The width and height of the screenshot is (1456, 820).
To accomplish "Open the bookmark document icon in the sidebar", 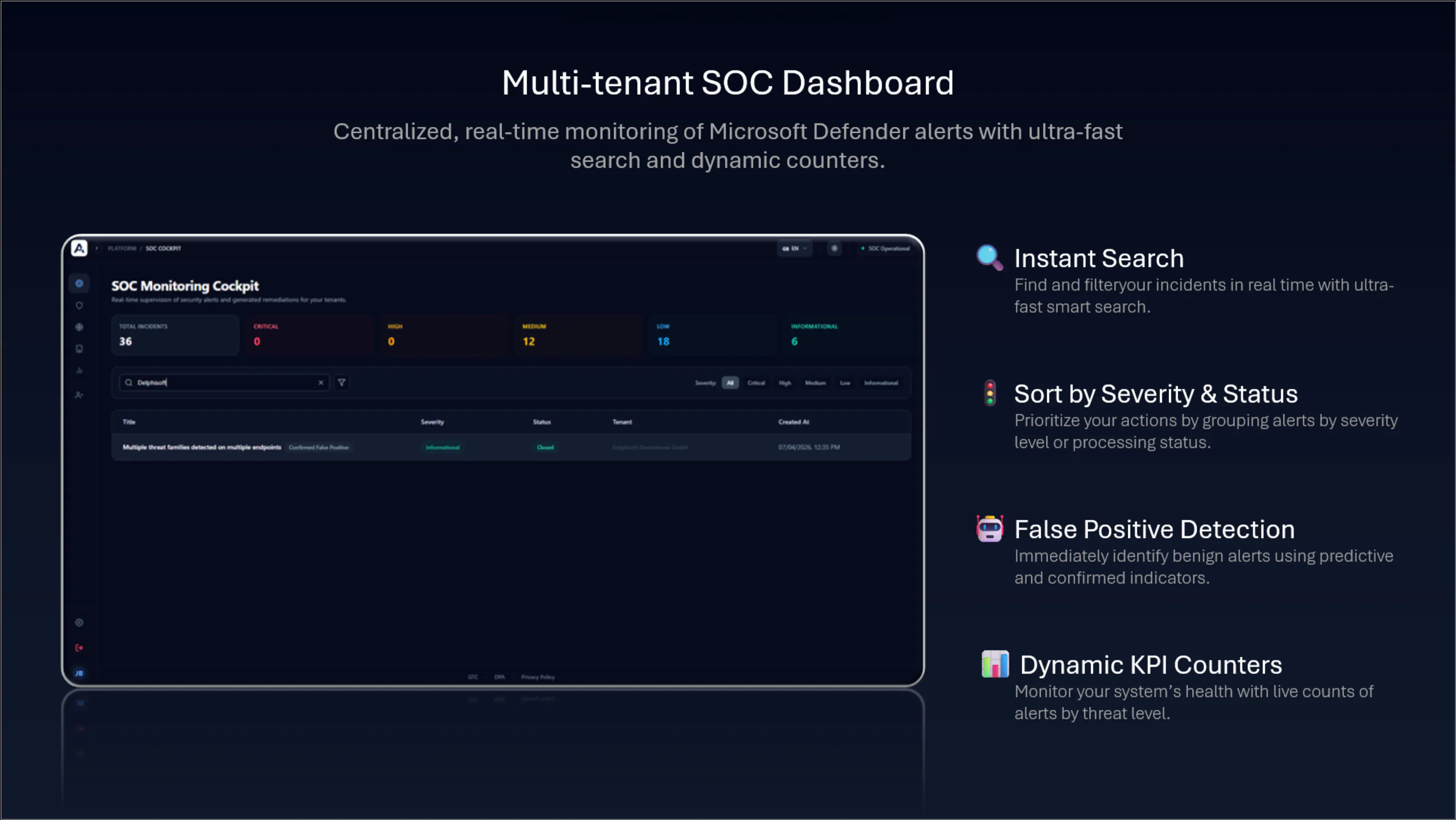I will [x=79, y=349].
